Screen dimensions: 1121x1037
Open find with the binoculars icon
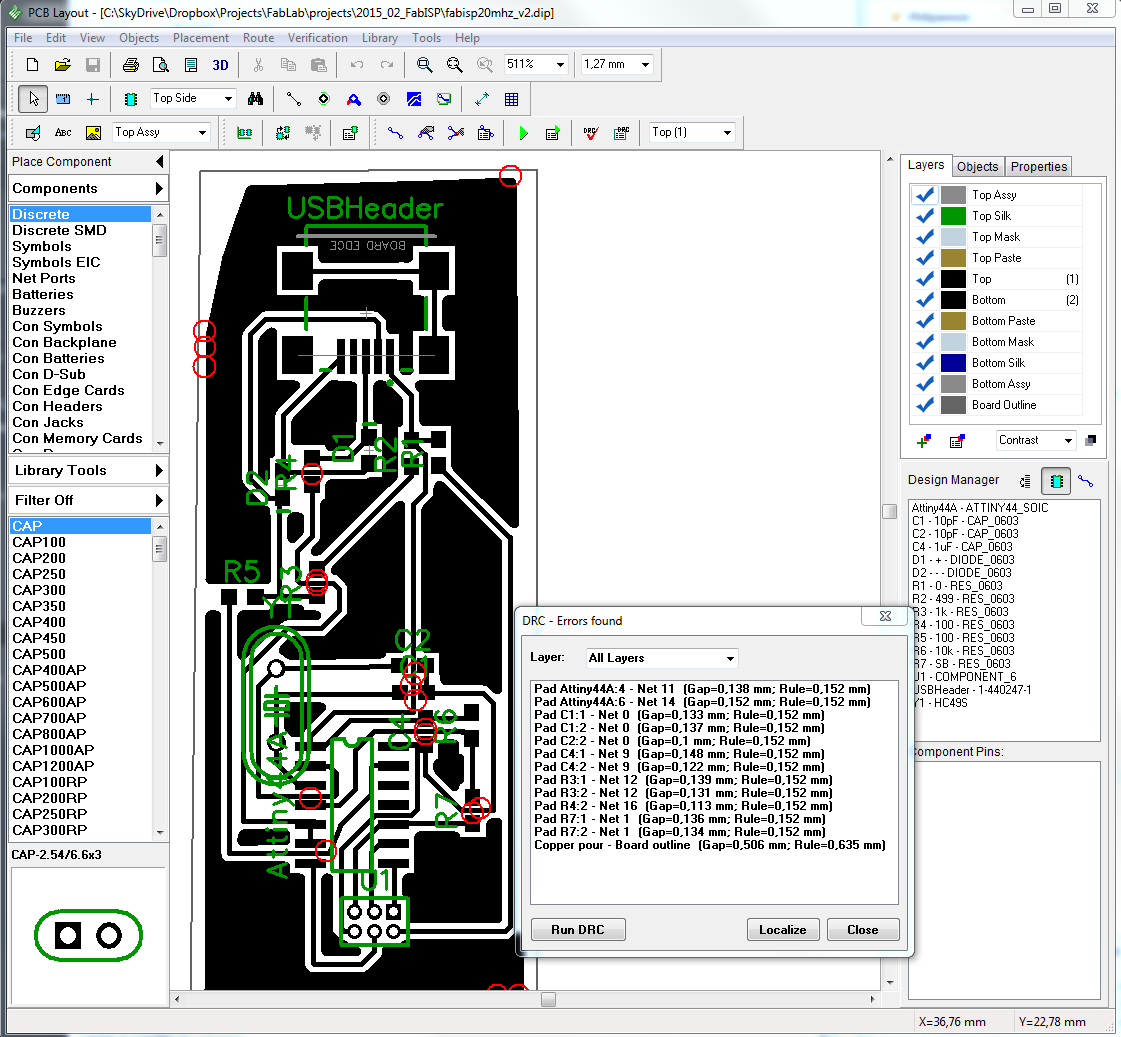[x=255, y=99]
